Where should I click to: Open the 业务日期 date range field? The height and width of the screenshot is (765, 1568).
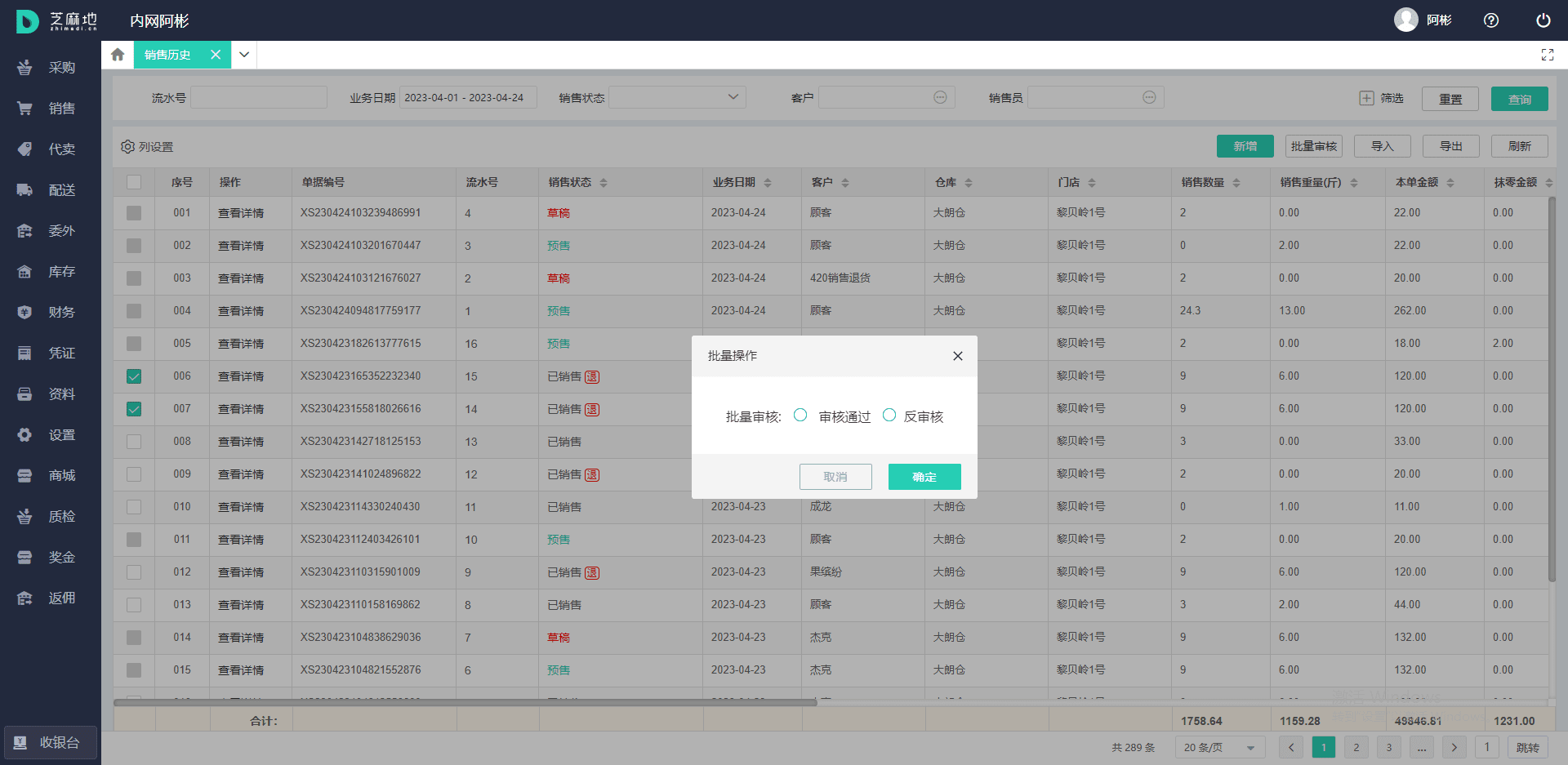[468, 97]
